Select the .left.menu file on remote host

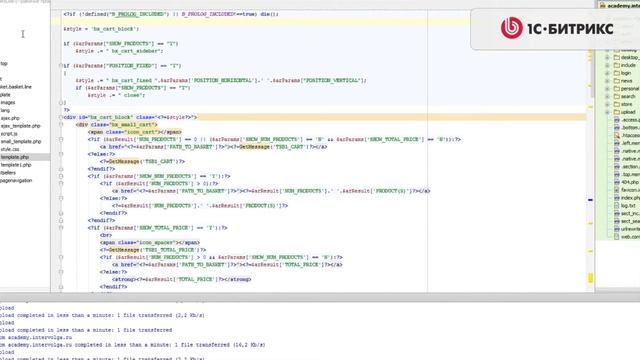click(x=631, y=143)
